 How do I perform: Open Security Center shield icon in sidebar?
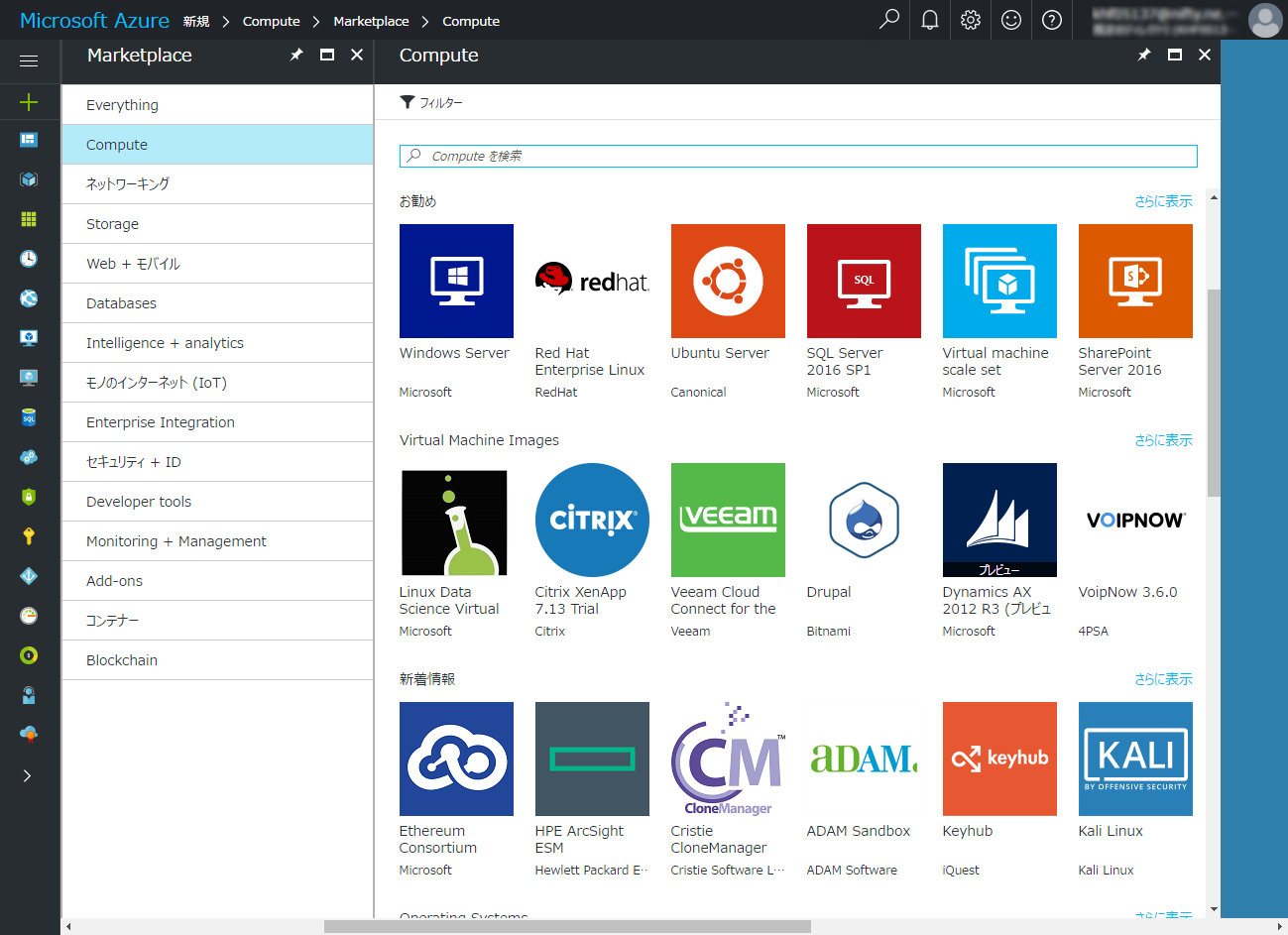[29, 496]
